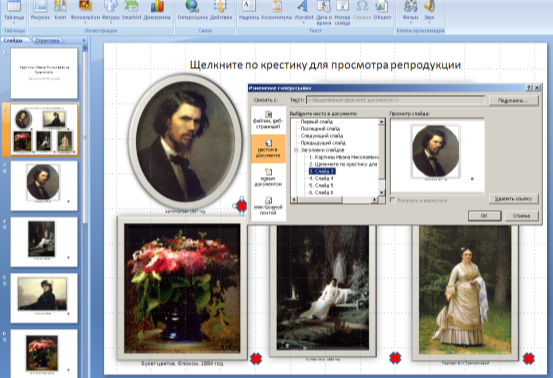This screenshot has height=378, width=553.
Task: Choose link to place in document option
Action: coord(268,148)
